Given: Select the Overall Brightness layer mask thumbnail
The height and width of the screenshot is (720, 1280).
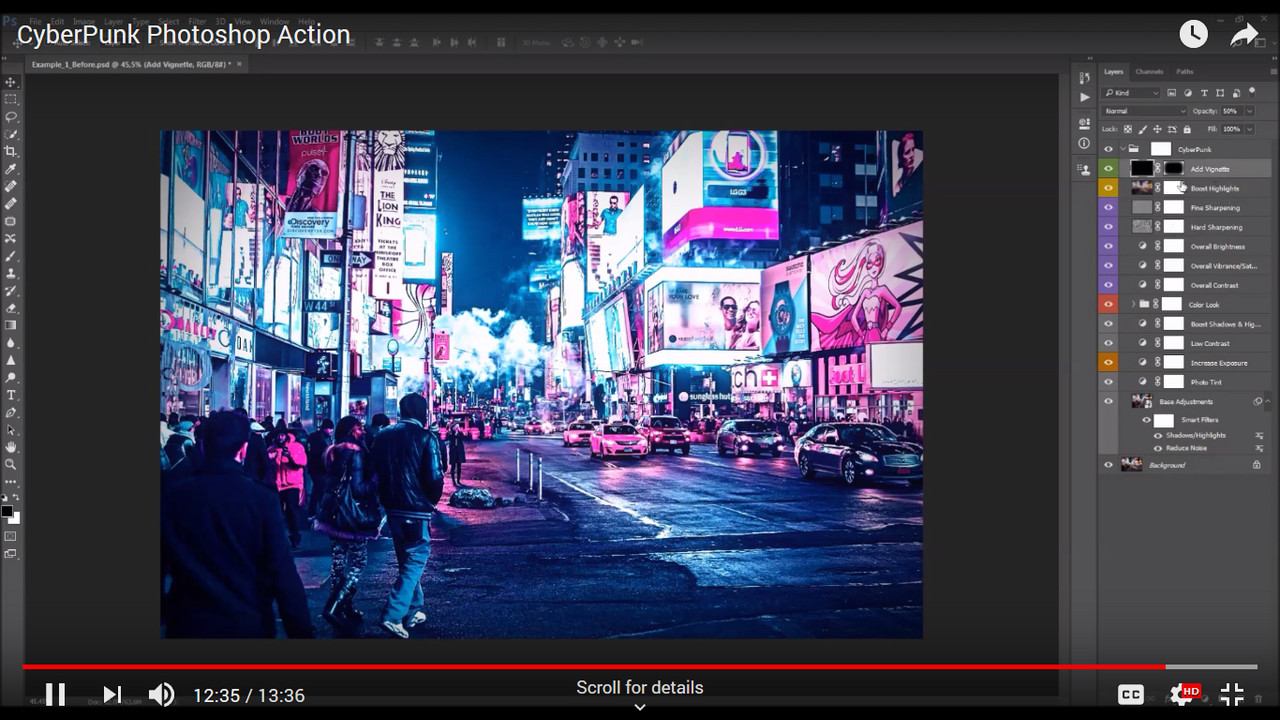Looking at the screenshot, I should 1174,246.
